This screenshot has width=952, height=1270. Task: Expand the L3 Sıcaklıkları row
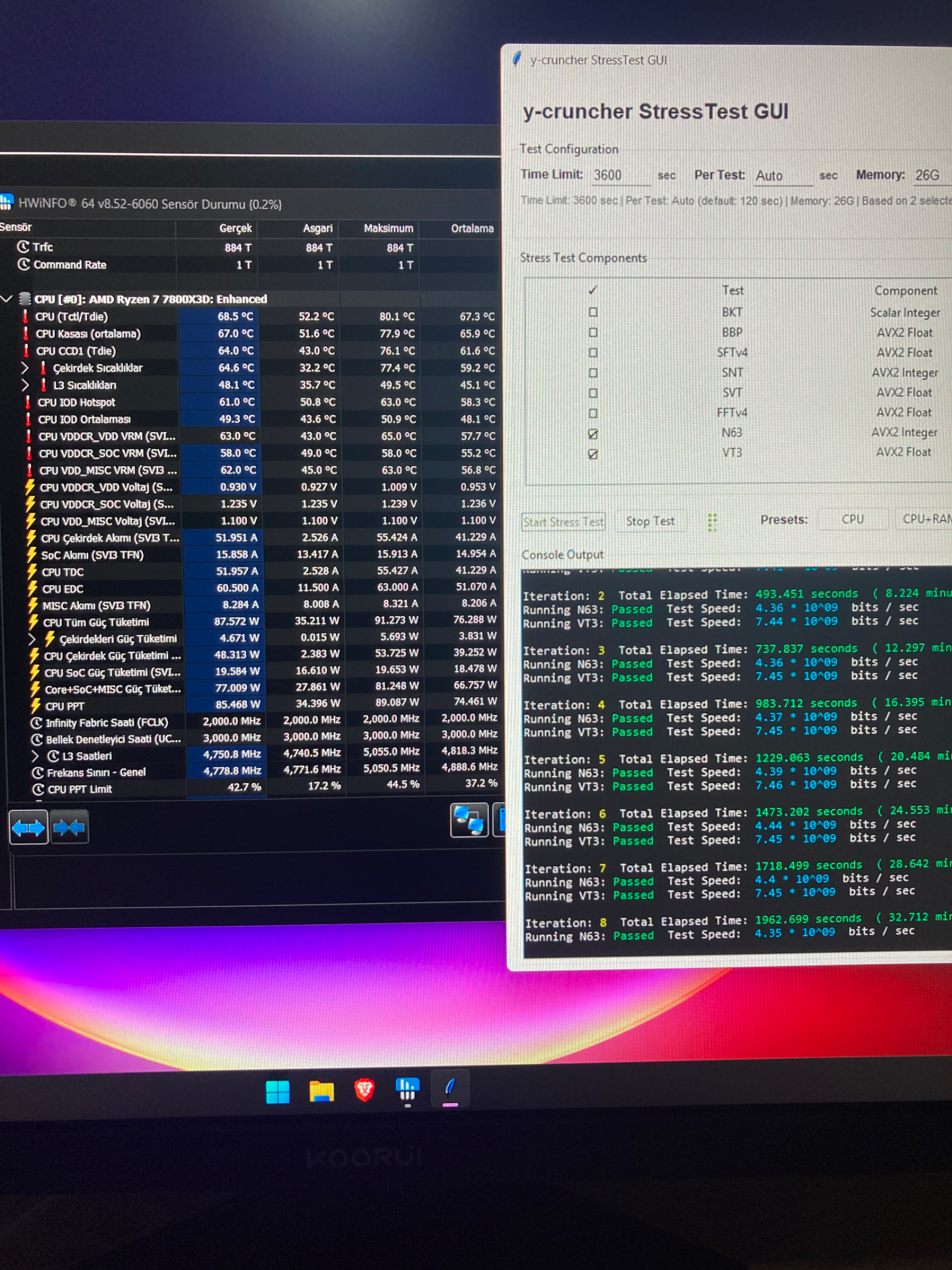[x=25, y=385]
